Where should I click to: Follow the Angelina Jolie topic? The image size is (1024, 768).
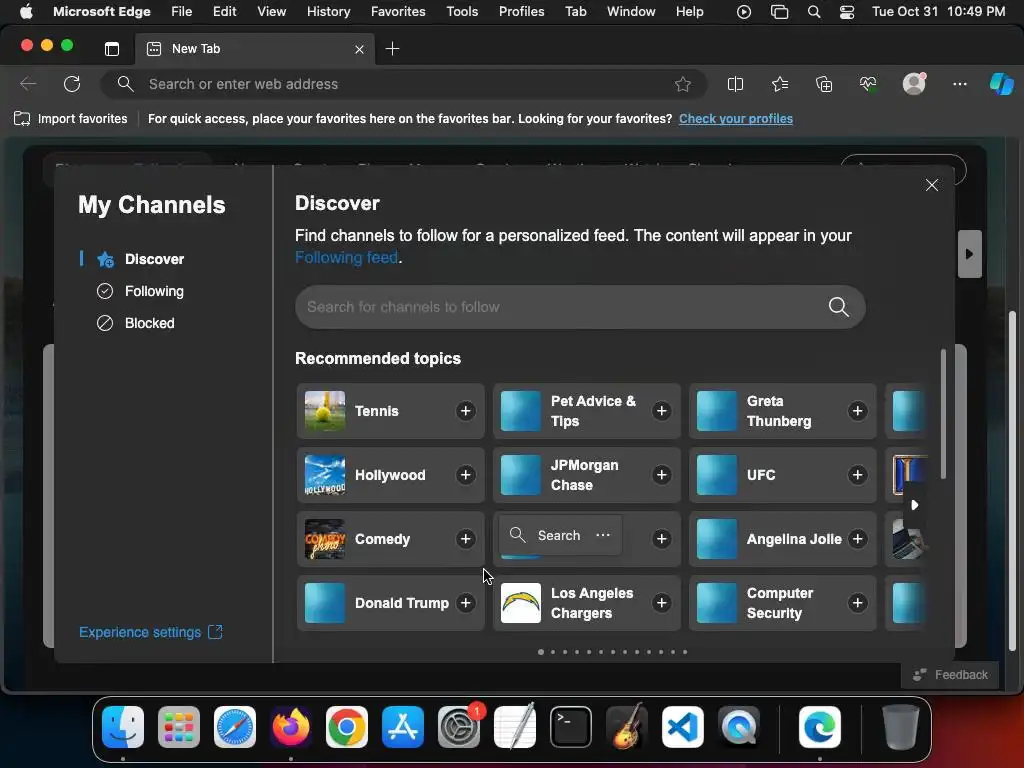pyautogui.click(x=857, y=539)
